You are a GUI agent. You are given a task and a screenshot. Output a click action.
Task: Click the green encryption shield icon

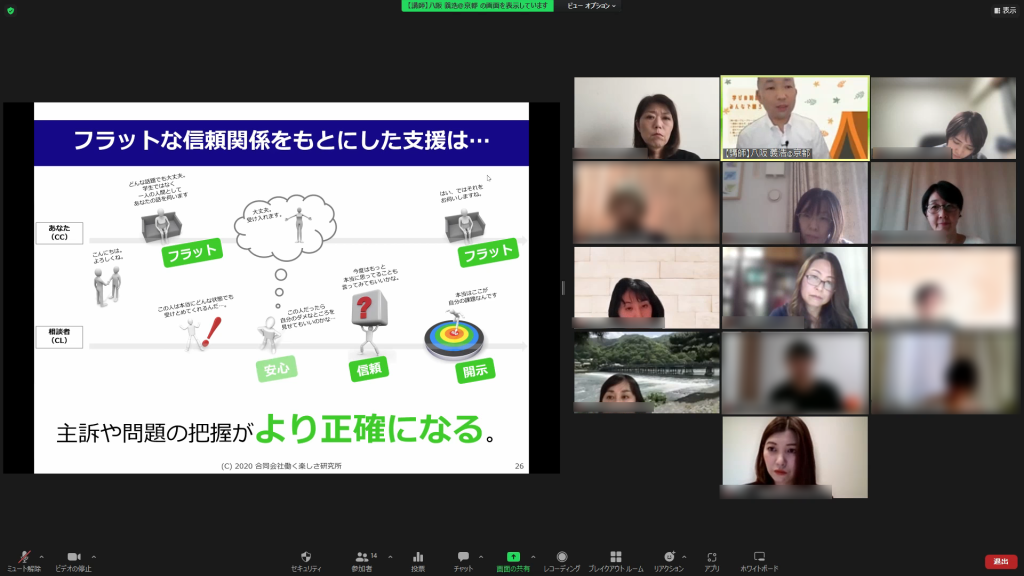[x=11, y=10]
